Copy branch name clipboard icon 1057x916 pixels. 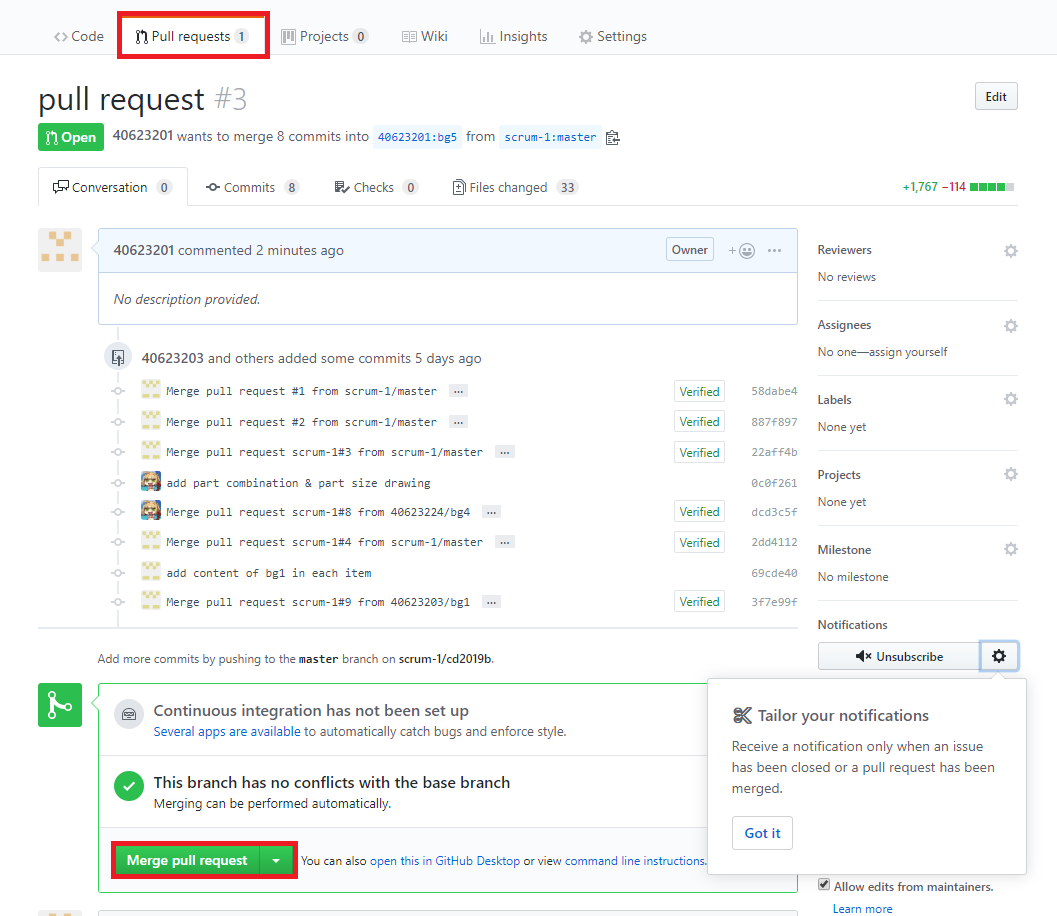[612, 138]
